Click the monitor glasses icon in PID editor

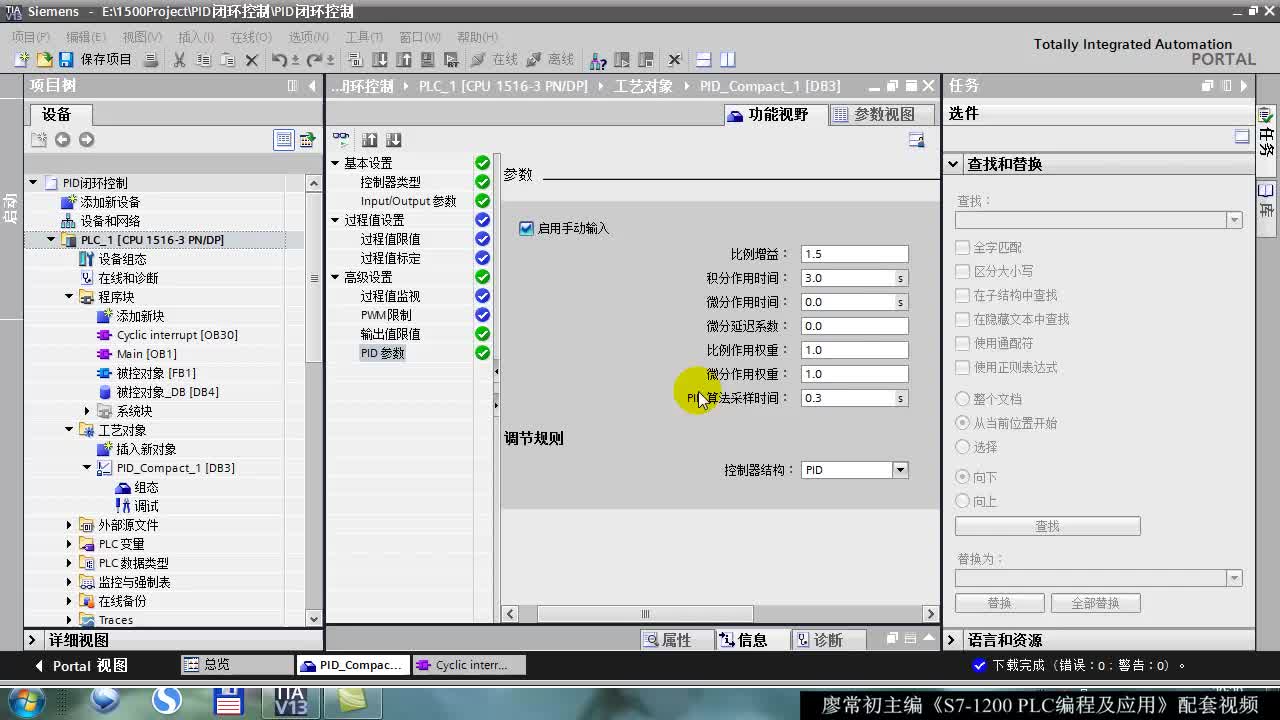tap(341, 140)
